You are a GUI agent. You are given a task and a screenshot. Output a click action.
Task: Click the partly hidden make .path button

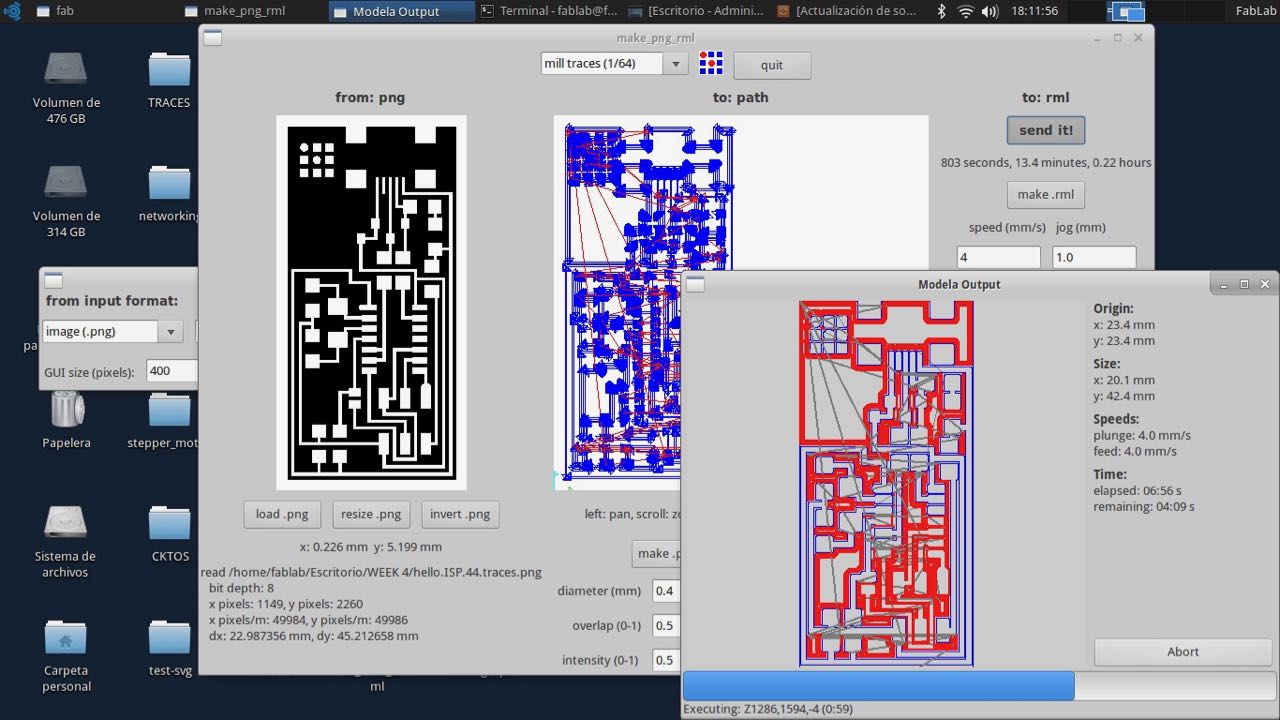(x=657, y=553)
